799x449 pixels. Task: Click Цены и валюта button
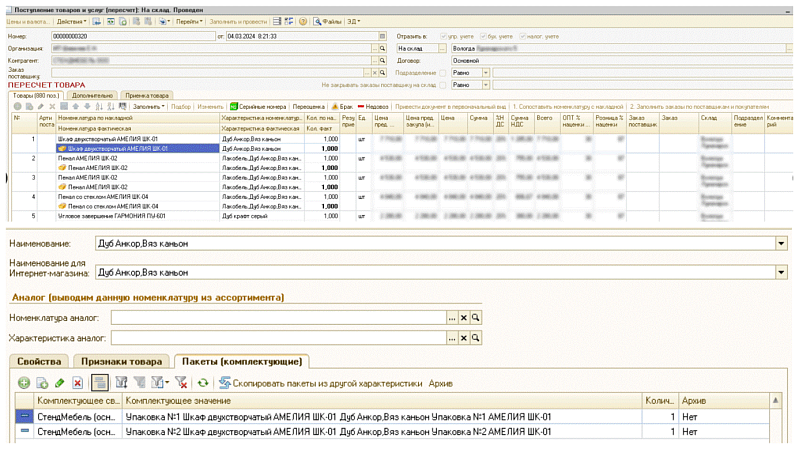pyautogui.click(x=29, y=21)
